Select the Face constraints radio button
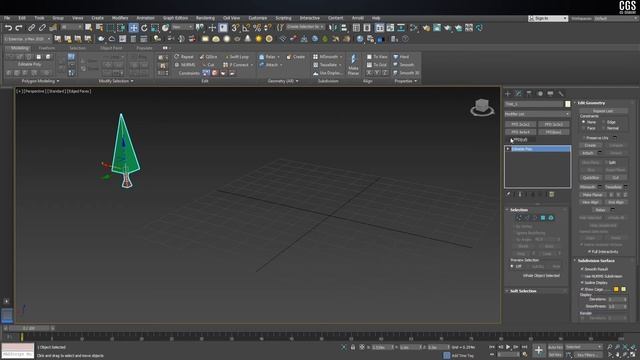 (x=583, y=128)
